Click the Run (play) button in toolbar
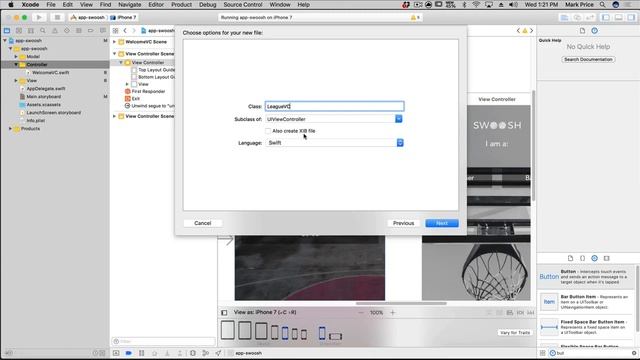Screen dimensions: 640x360 [39, 18]
